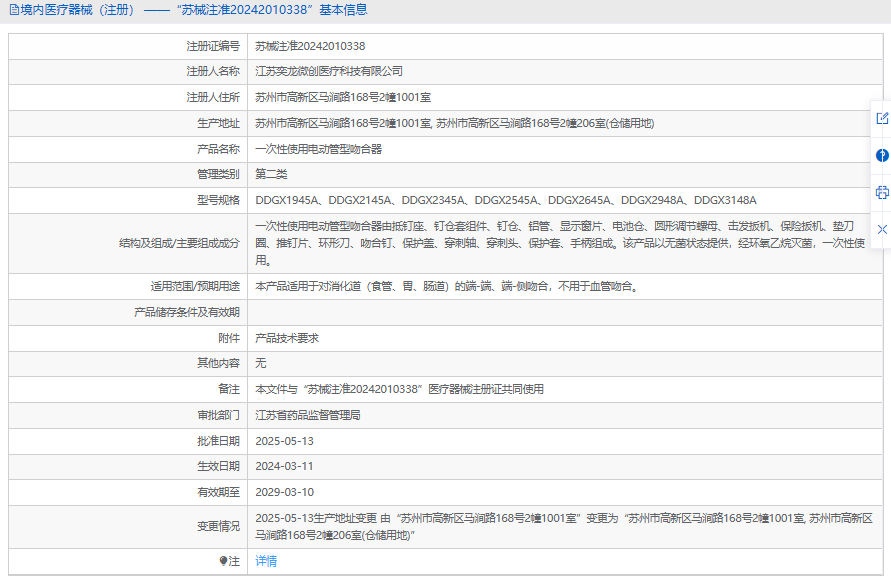This screenshot has height=583, width=891.
Task: Click model DDGX1945A specifications row
Action: 506,200
